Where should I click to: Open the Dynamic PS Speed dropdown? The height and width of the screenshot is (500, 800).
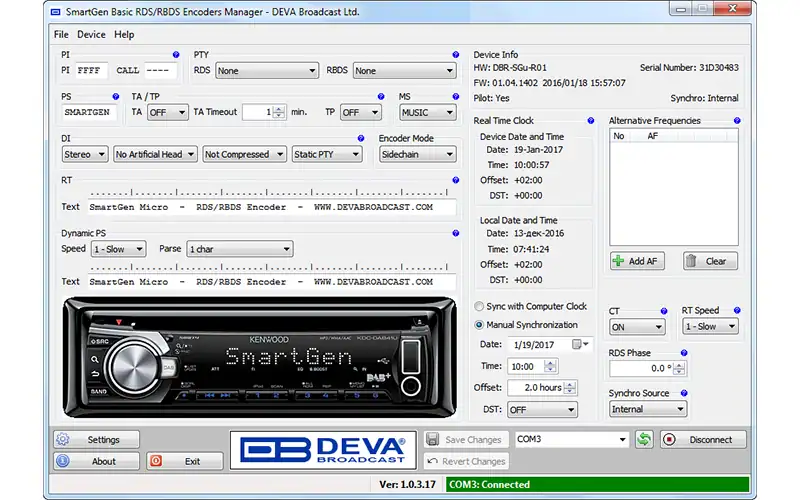[x=118, y=249]
